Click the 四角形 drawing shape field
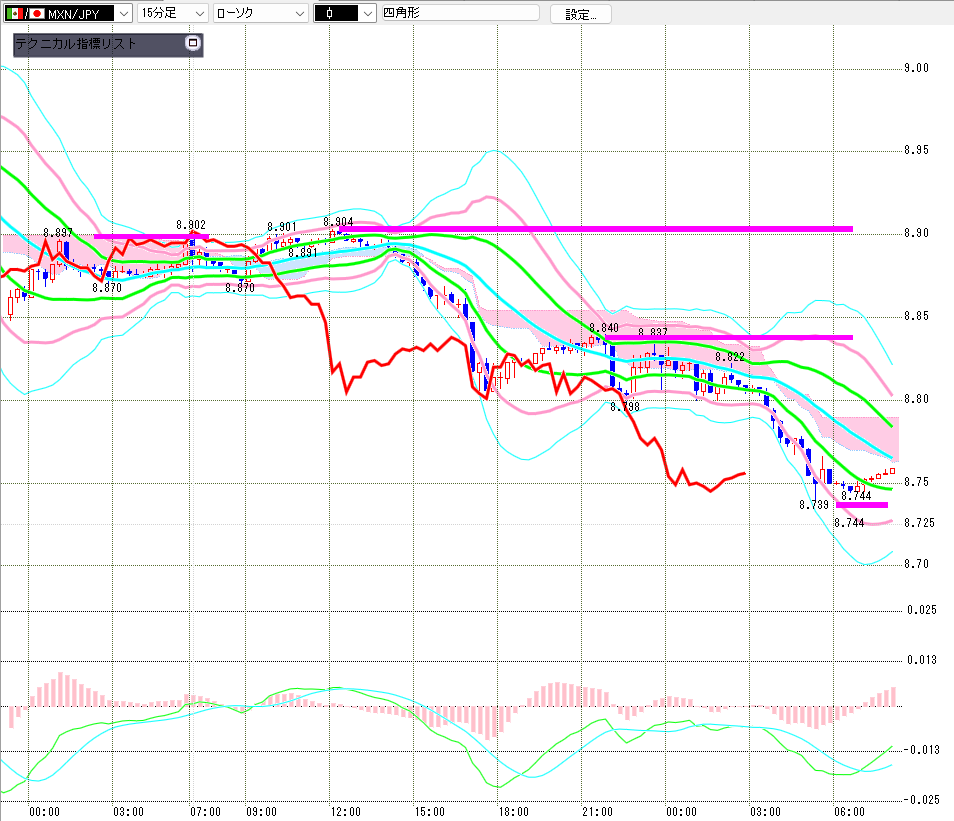954x821 pixels. pos(460,13)
